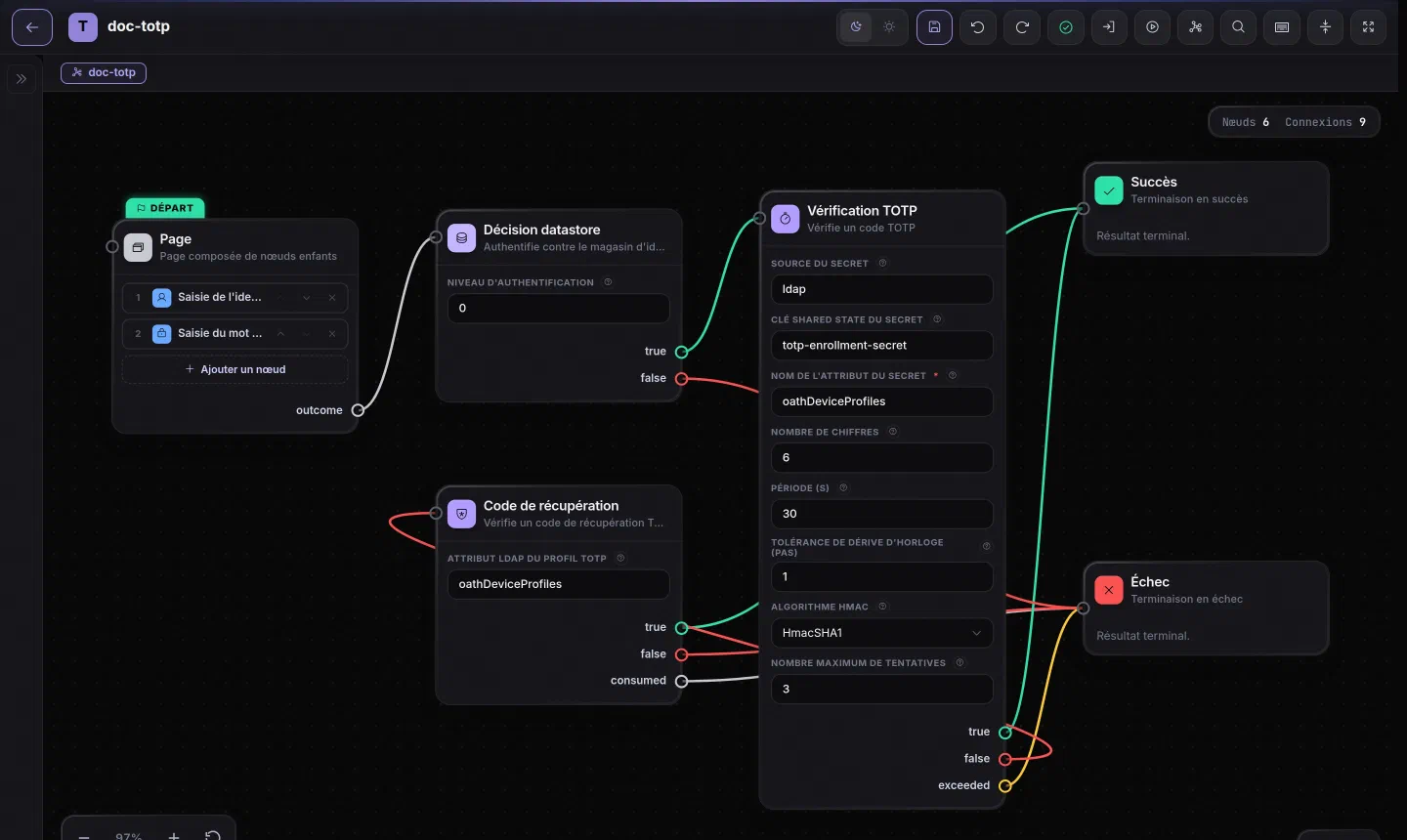Show help for Nombre de chiffres

[x=892, y=432]
